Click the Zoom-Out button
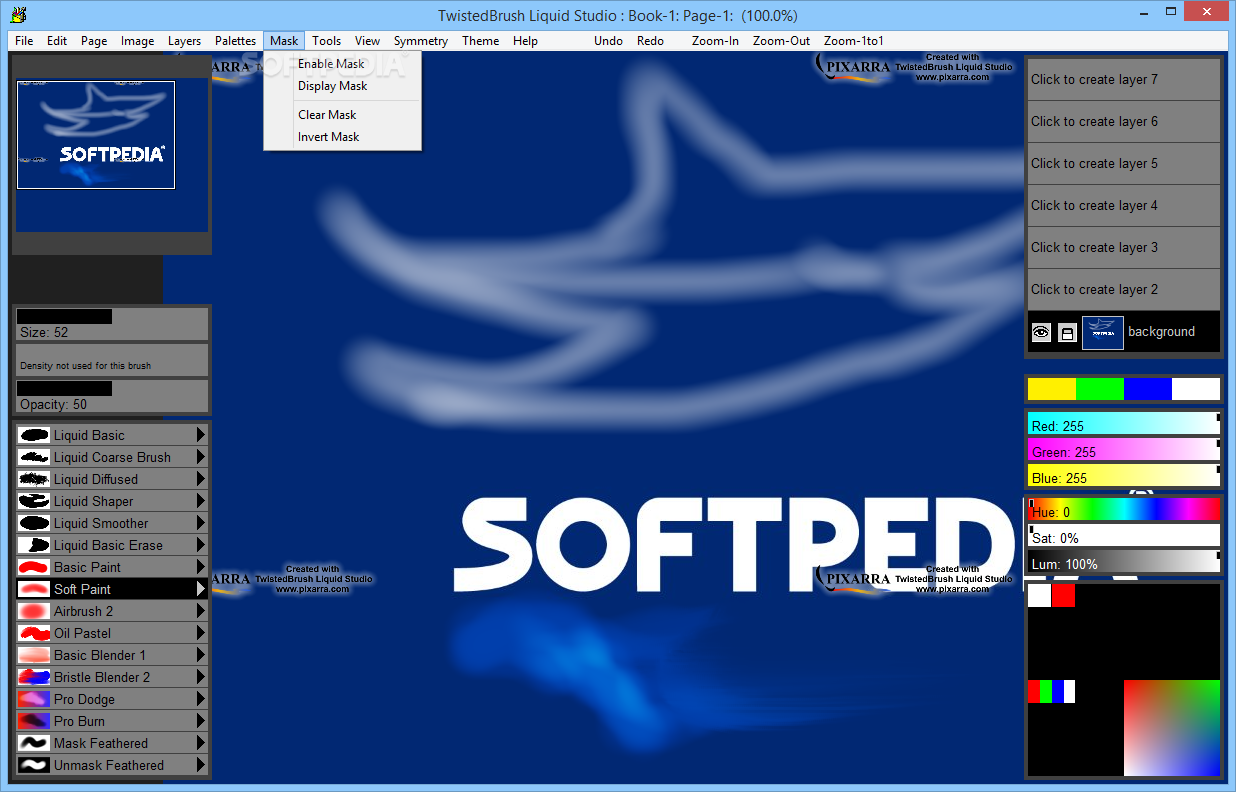 782,41
